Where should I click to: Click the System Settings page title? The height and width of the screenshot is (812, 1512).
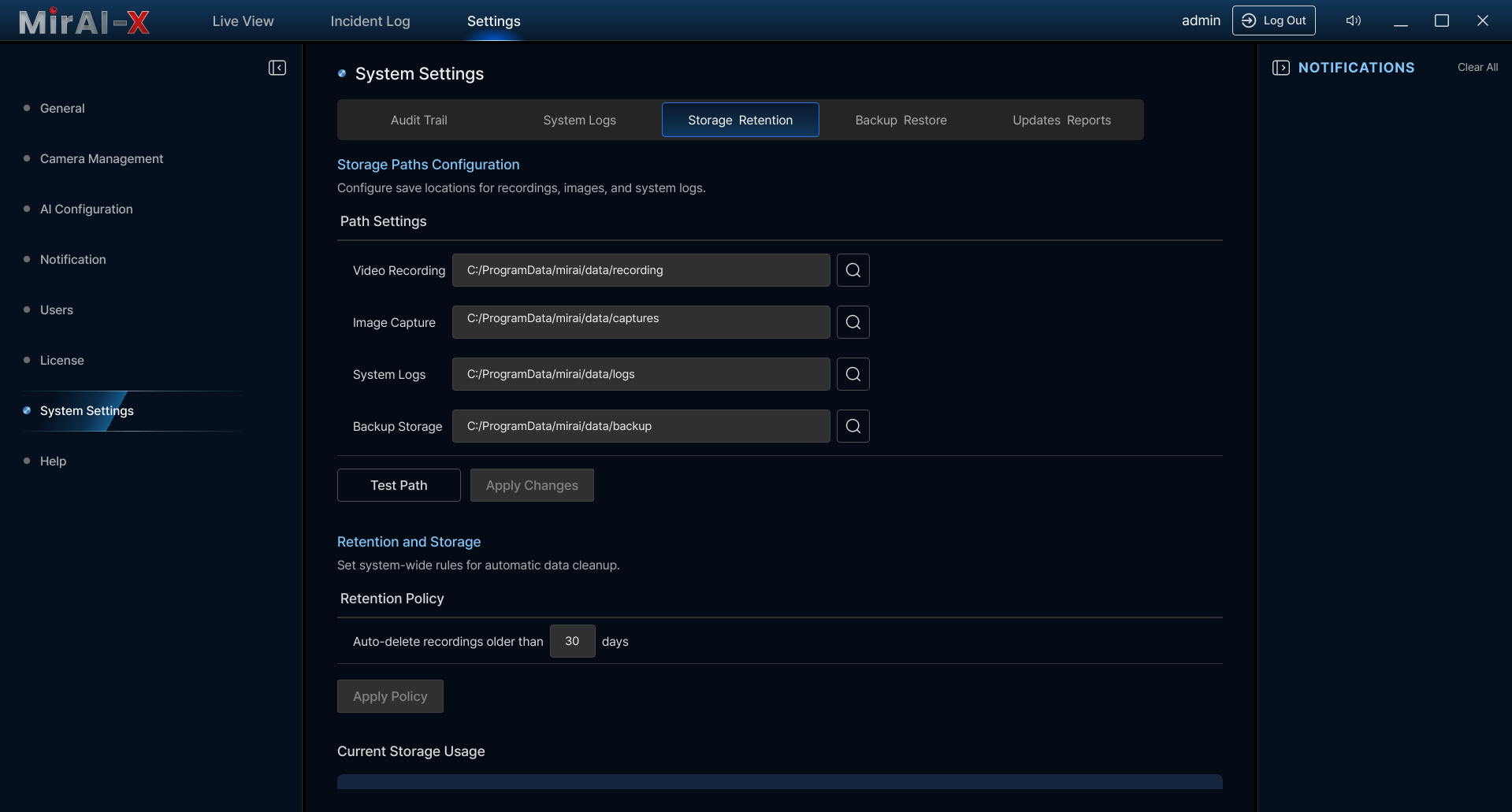(x=420, y=73)
